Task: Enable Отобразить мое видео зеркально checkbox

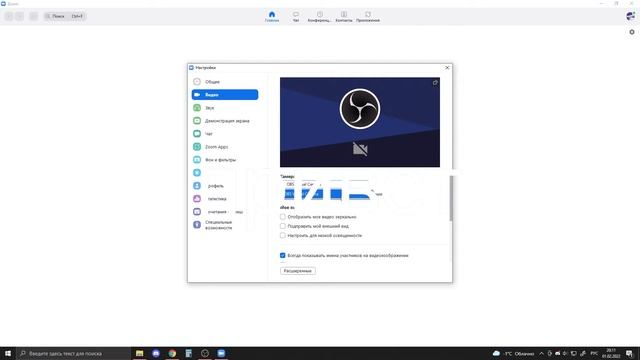Action: click(x=282, y=217)
